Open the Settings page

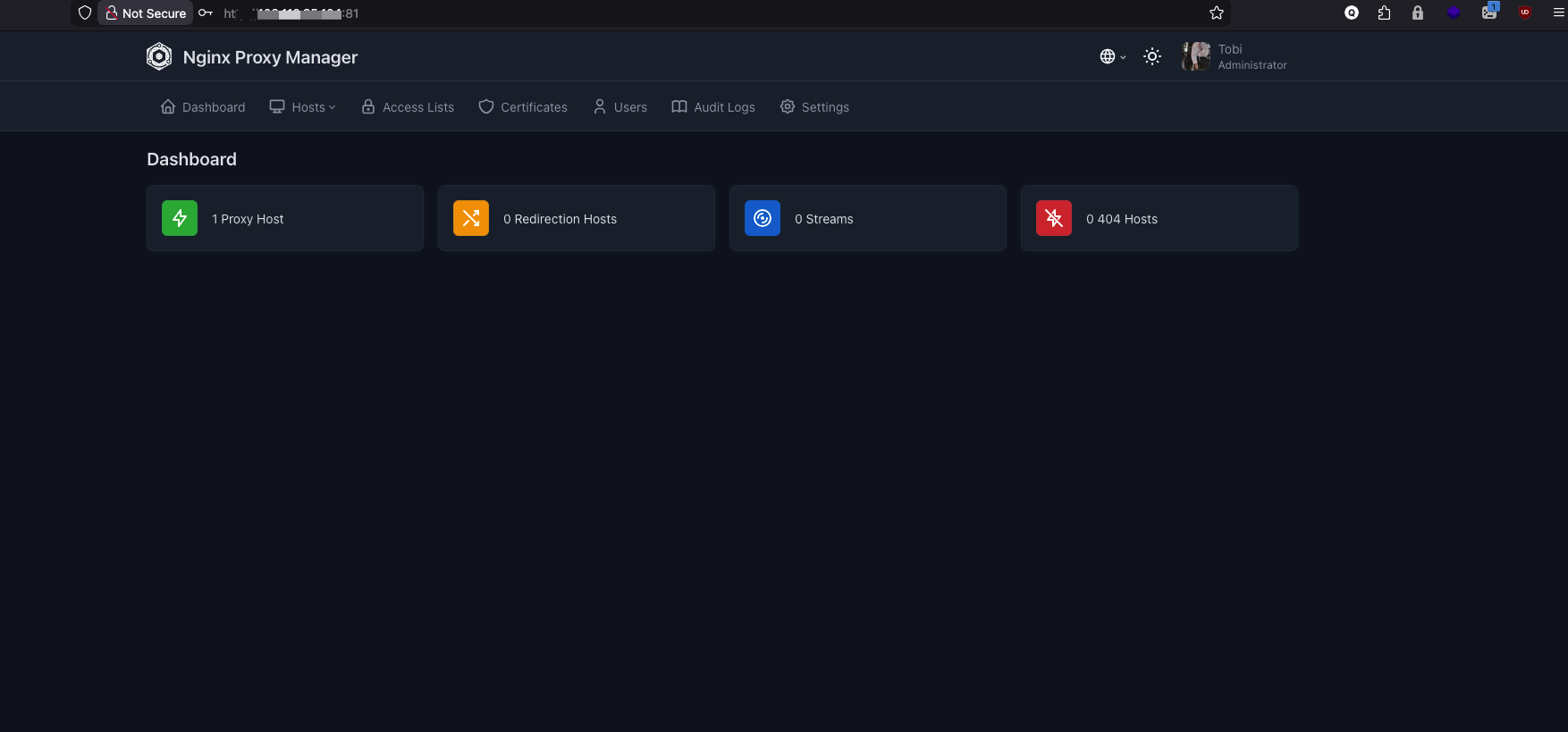[814, 107]
